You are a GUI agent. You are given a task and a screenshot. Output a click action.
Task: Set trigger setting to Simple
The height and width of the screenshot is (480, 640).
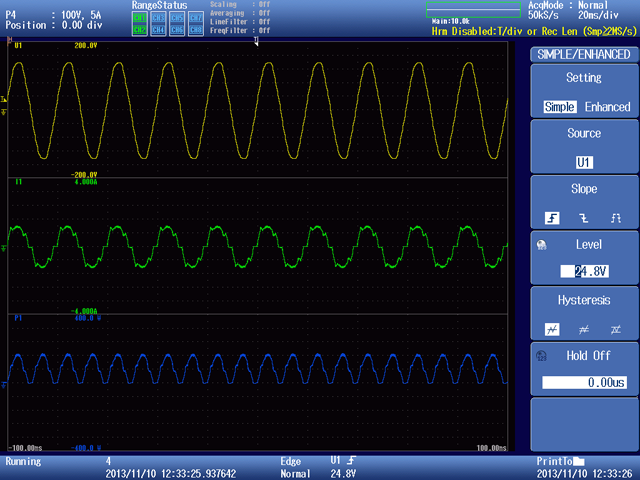click(x=560, y=107)
